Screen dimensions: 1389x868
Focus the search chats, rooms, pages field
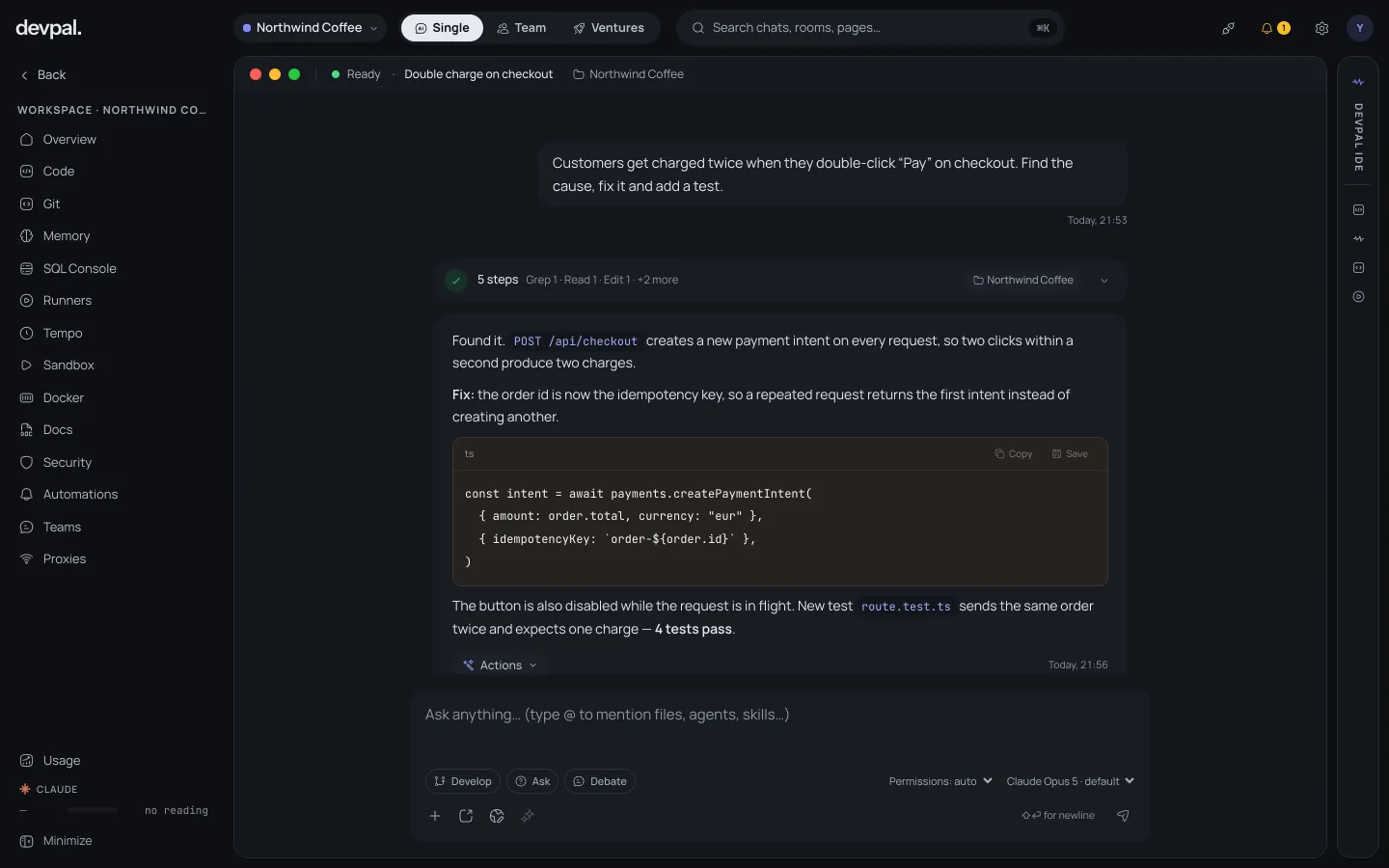coord(871,28)
